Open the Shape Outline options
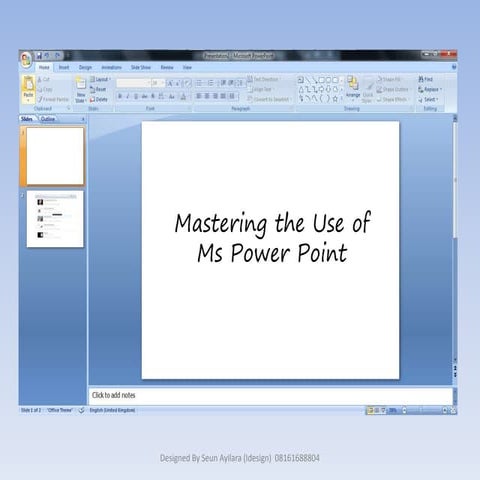The height and width of the screenshot is (480, 480). [392, 89]
